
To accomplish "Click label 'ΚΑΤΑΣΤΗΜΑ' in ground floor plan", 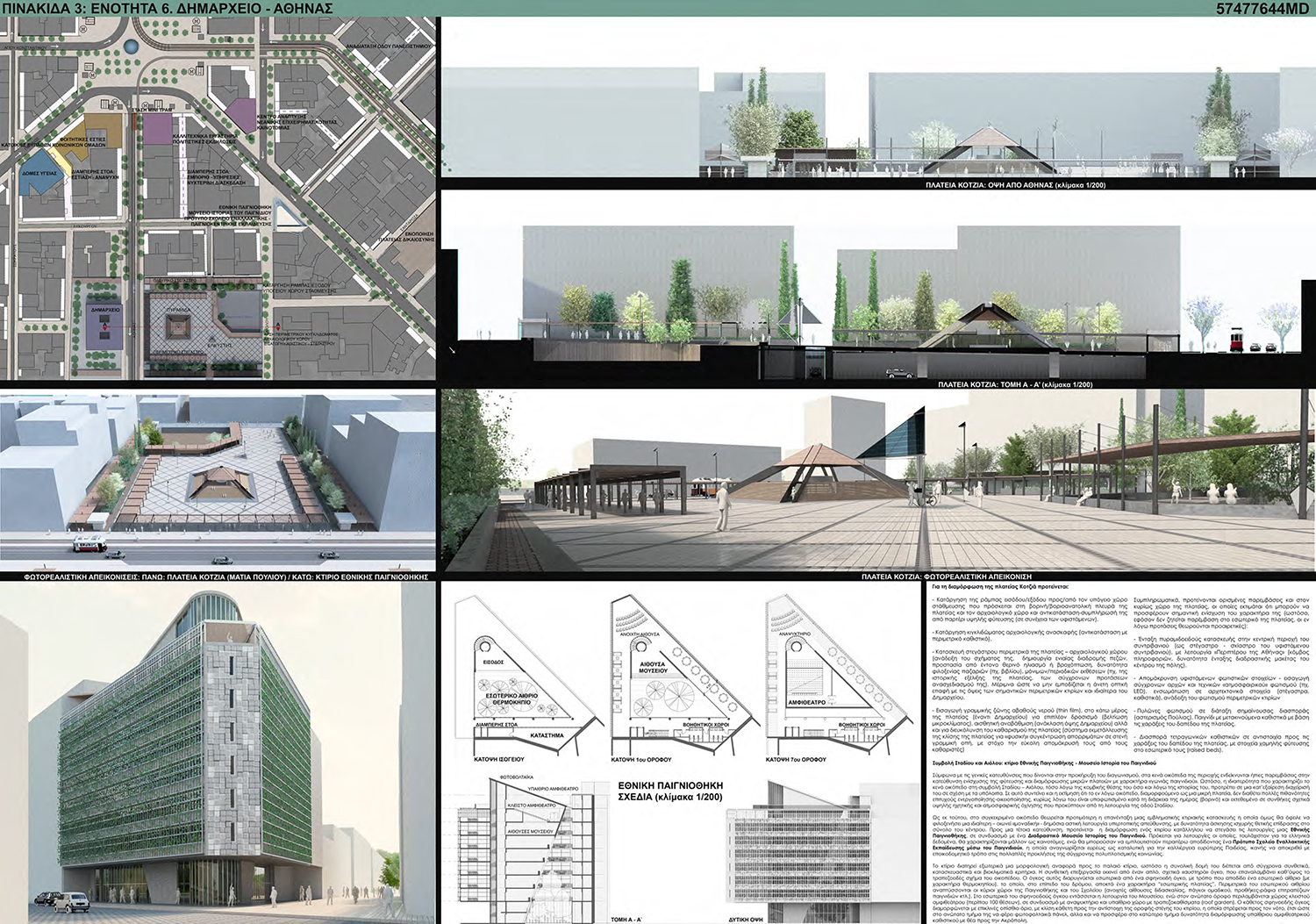I will point(547,735).
